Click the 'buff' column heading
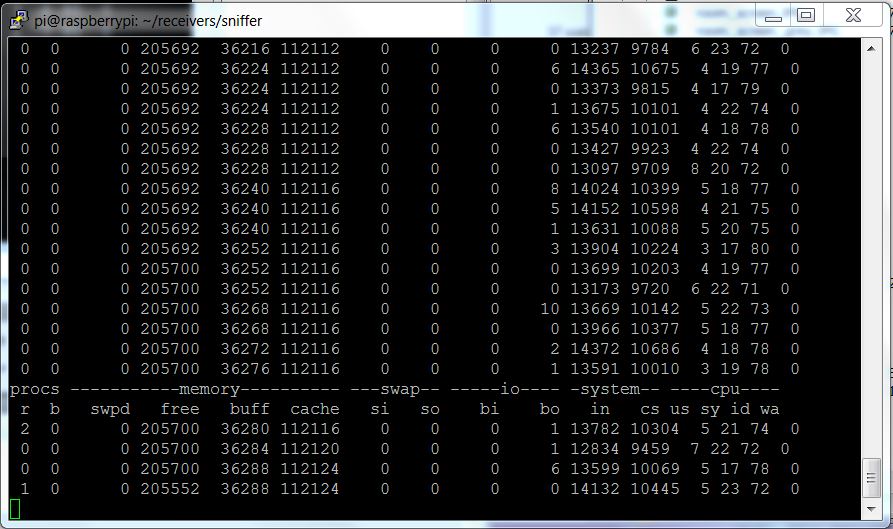The image size is (893, 529). (249, 409)
